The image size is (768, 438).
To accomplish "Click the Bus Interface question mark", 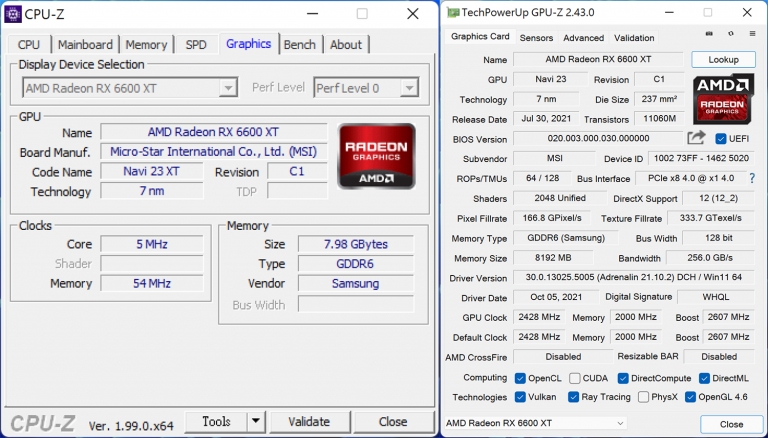I will [752, 178].
